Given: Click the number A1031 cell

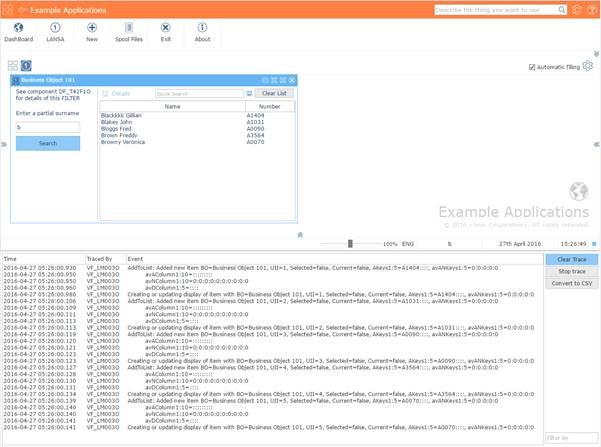Looking at the screenshot, I should coord(255,122).
